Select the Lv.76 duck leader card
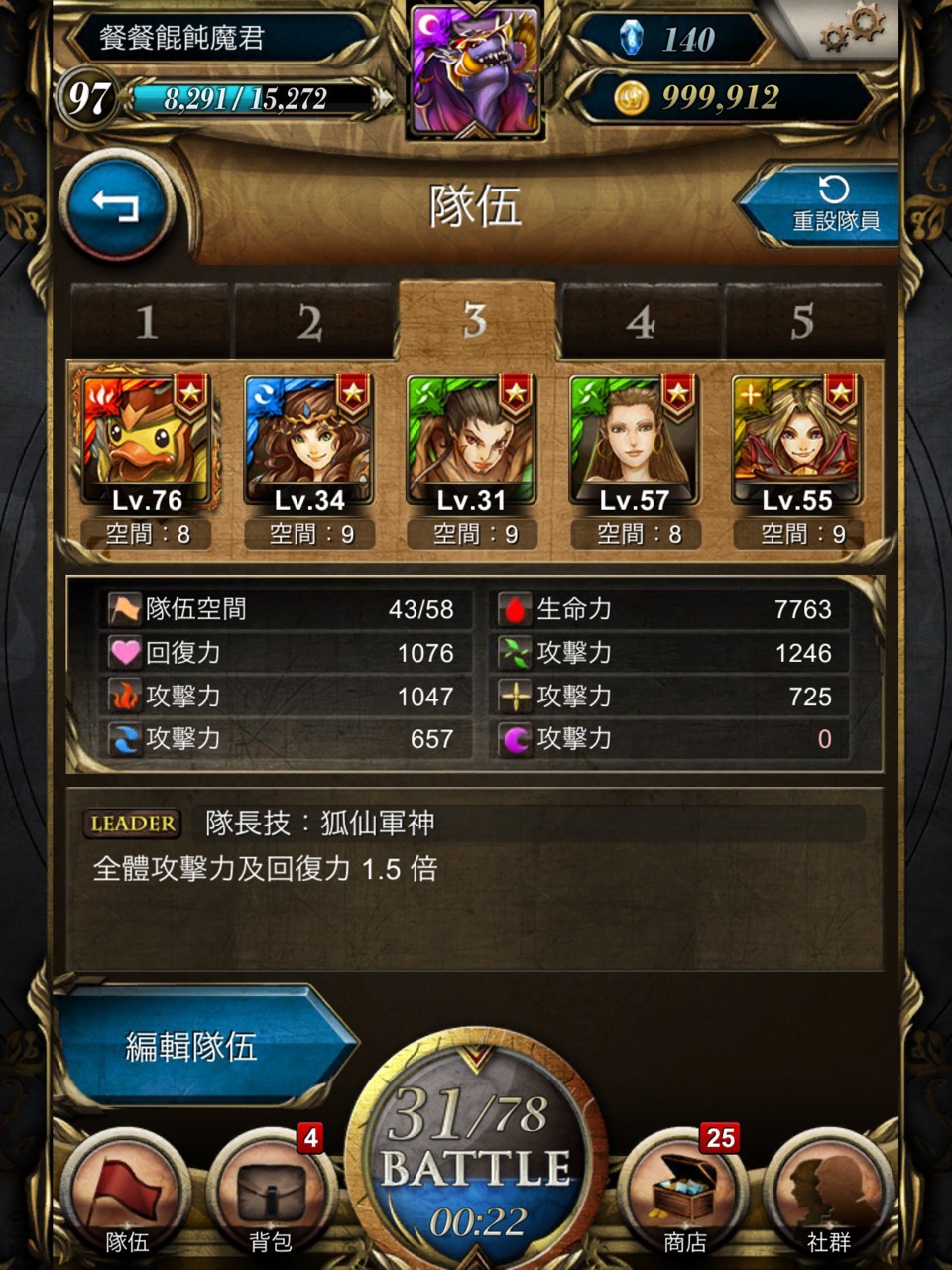This screenshot has width=952, height=1270. tap(147, 442)
